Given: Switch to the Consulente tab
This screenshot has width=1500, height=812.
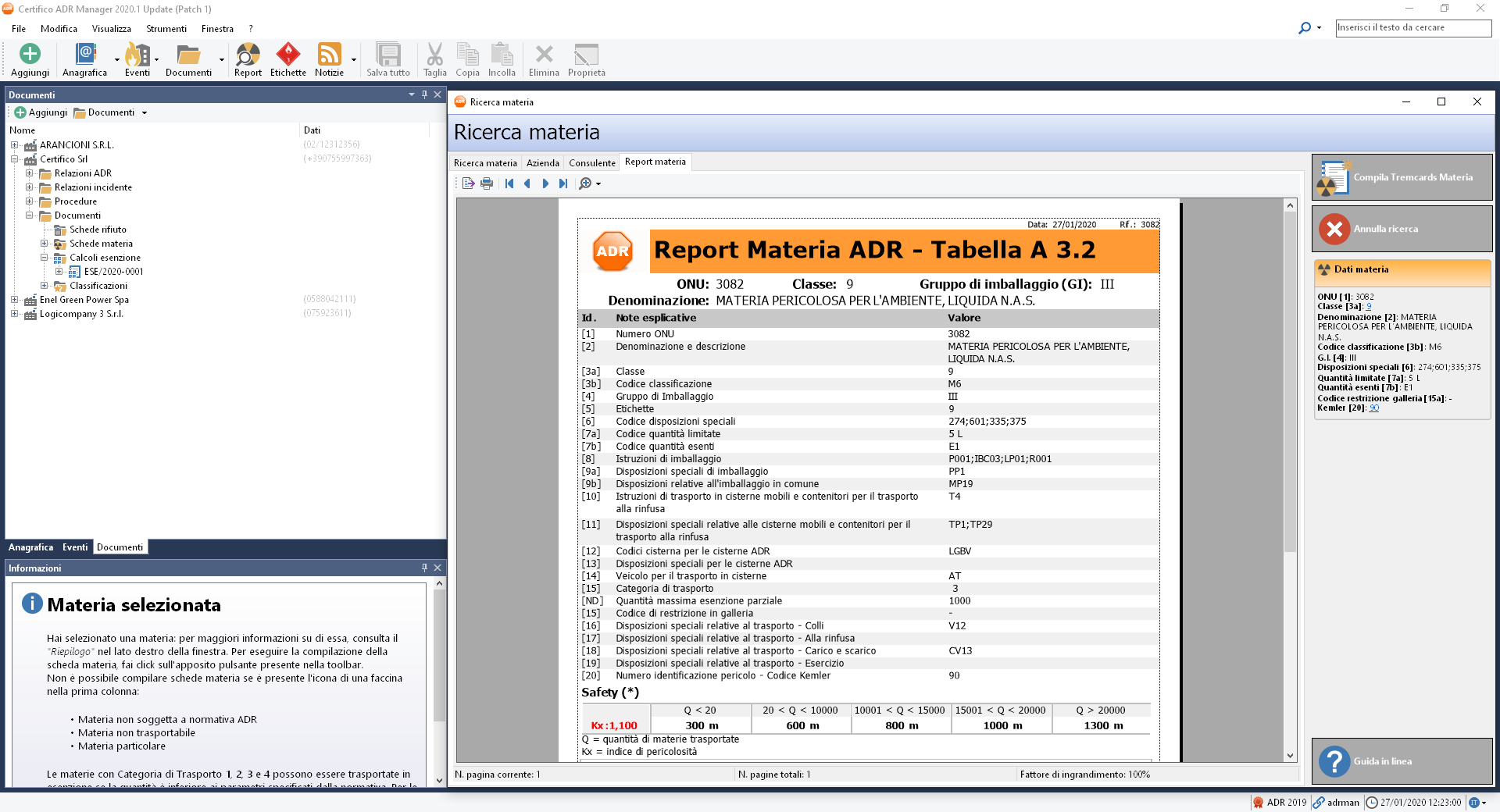Looking at the screenshot, I should pyautogui.click(x=592, y=163).
